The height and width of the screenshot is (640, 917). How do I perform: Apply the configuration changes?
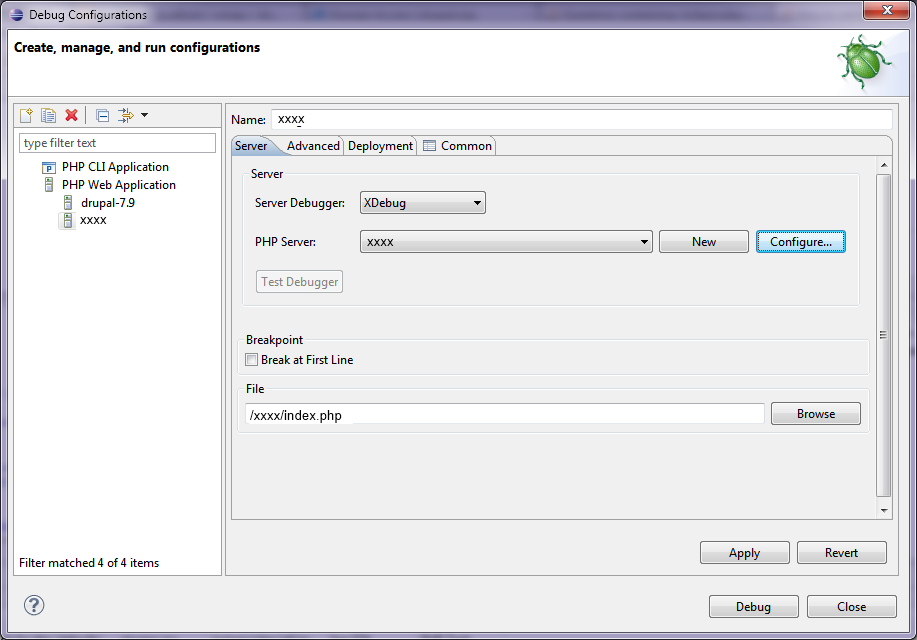point(744,553)
